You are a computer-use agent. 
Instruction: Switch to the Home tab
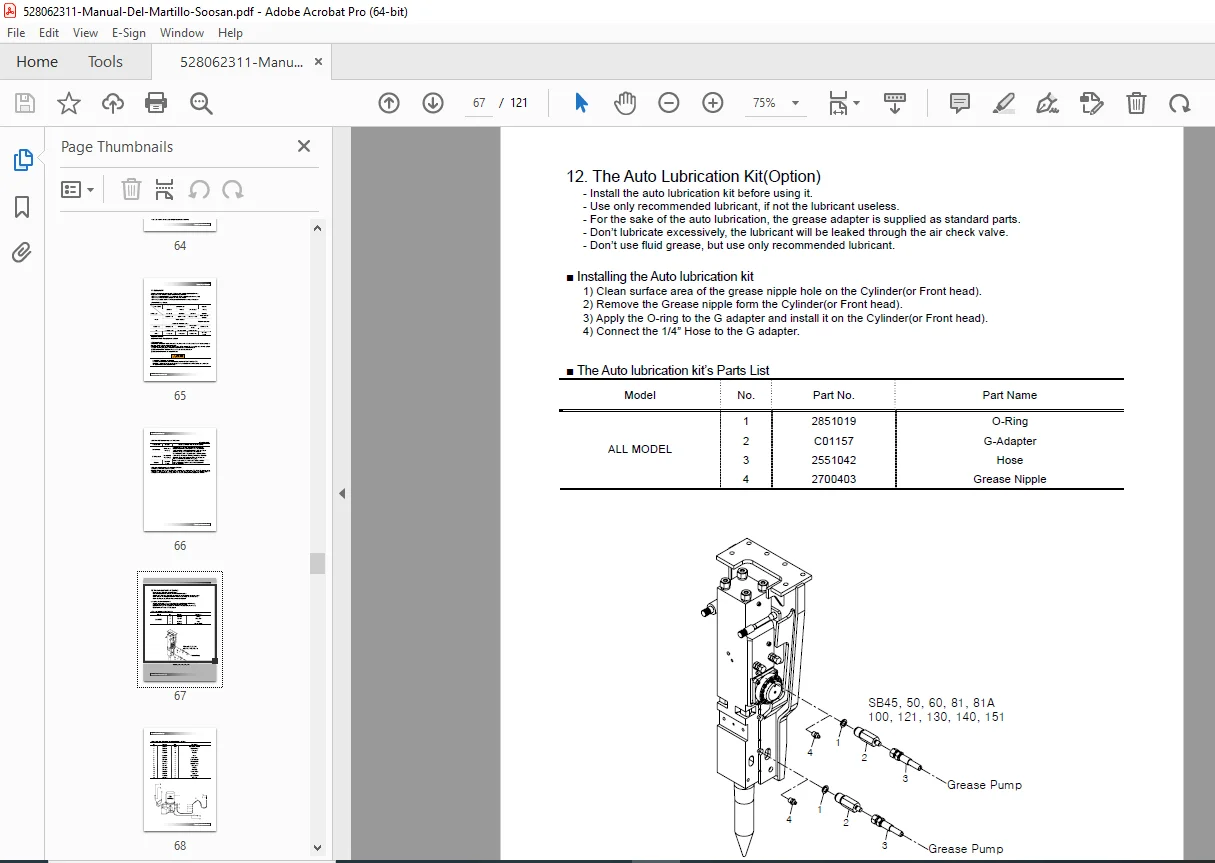pyautogui.click(x=37, y=62)
